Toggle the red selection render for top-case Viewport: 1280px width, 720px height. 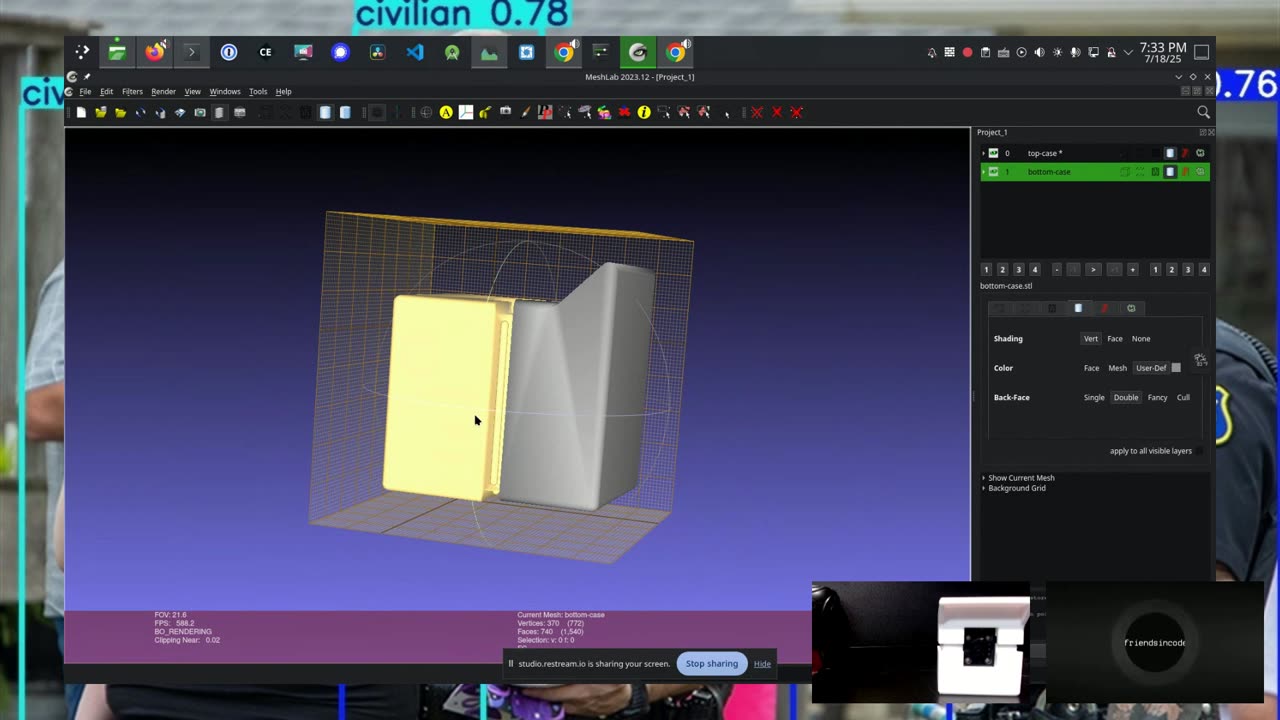pyautogui.click(x=1185, y=153)
